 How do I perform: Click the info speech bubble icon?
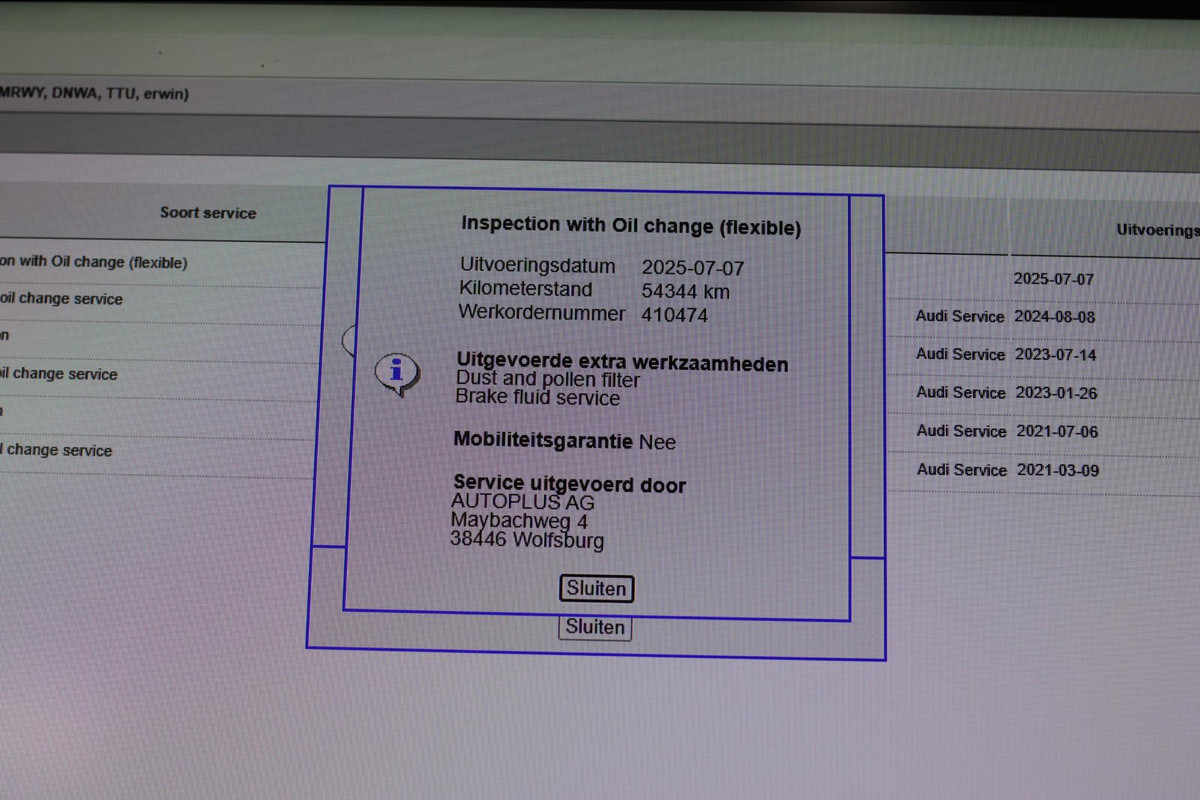click(x=396, y=373)
